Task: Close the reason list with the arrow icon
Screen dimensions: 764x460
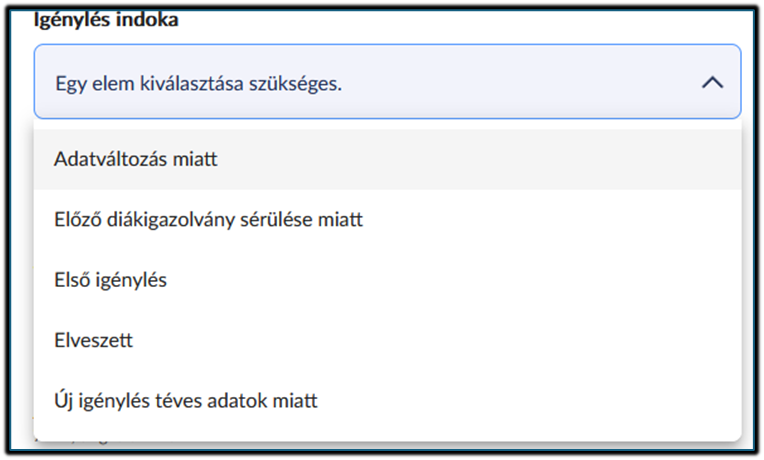Action: point(712,83)
